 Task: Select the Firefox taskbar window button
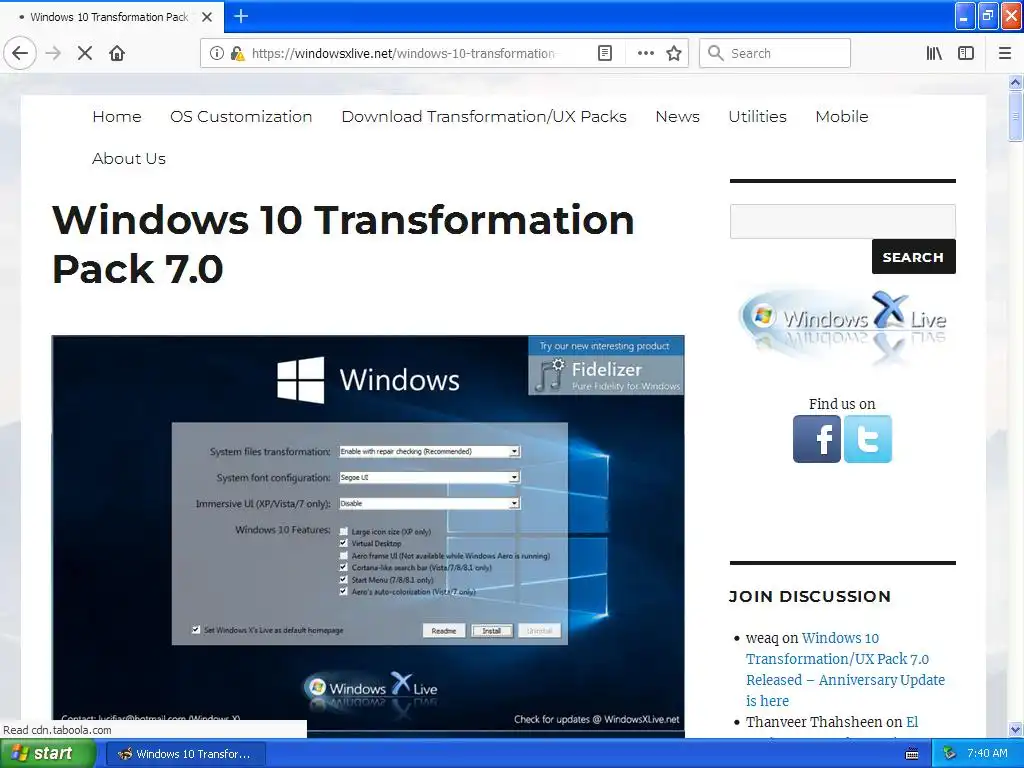pos(185,754)
